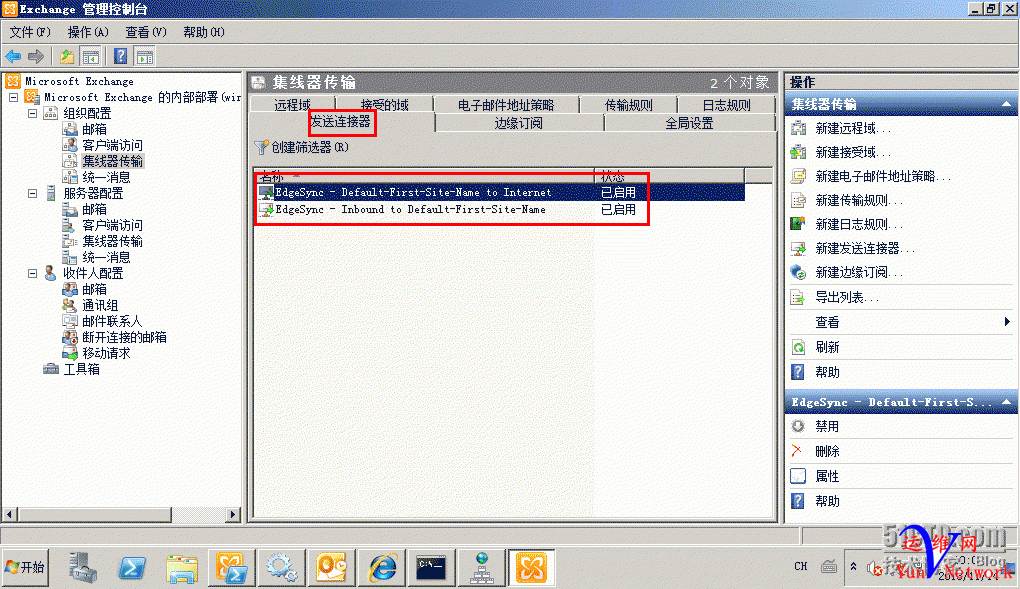Click 新建发送连接器... action text
Image resolution: width=1020 pixels, height=589 pixels.
(865, 249)
